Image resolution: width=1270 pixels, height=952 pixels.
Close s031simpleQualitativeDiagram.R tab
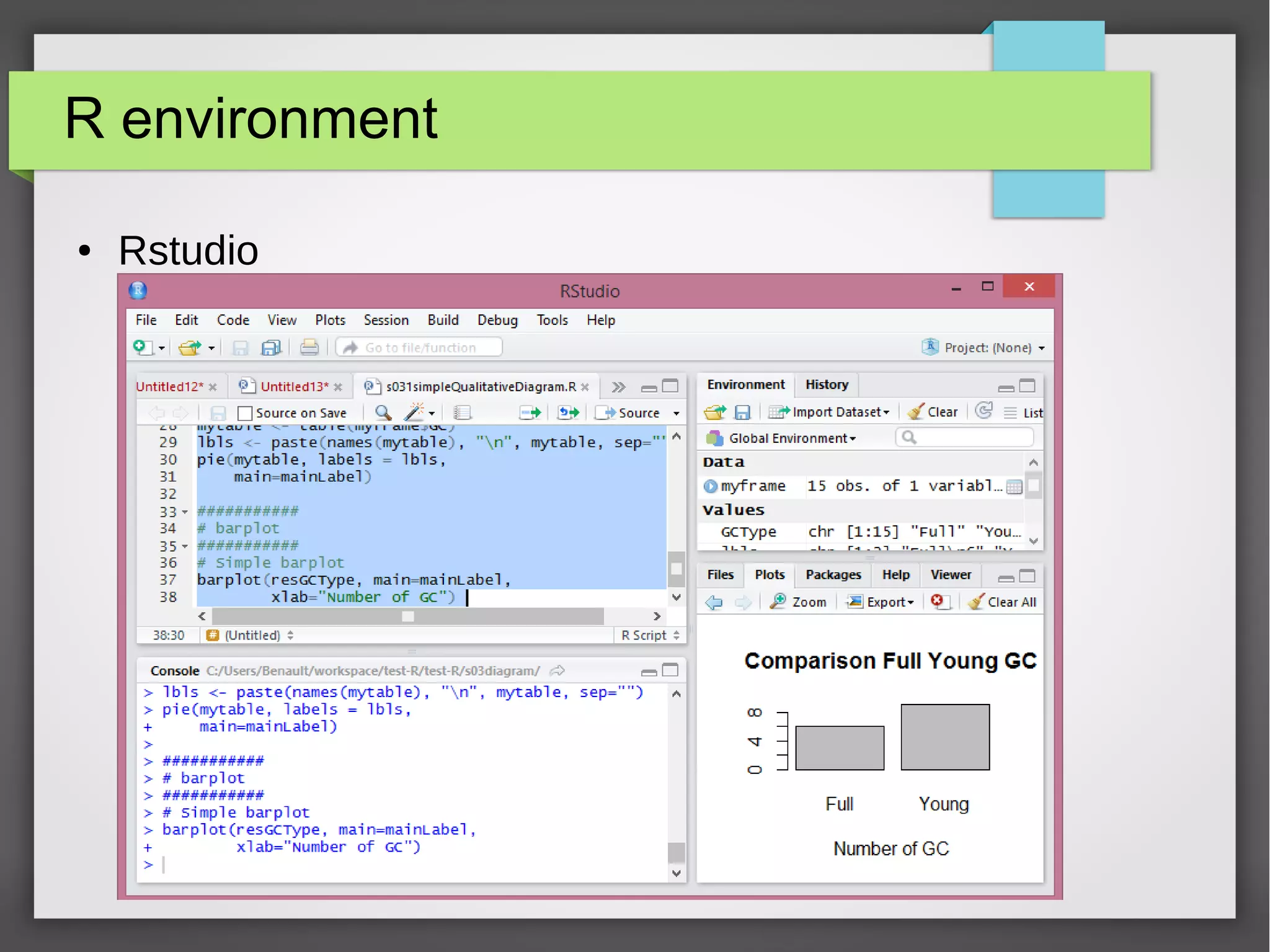585,387
